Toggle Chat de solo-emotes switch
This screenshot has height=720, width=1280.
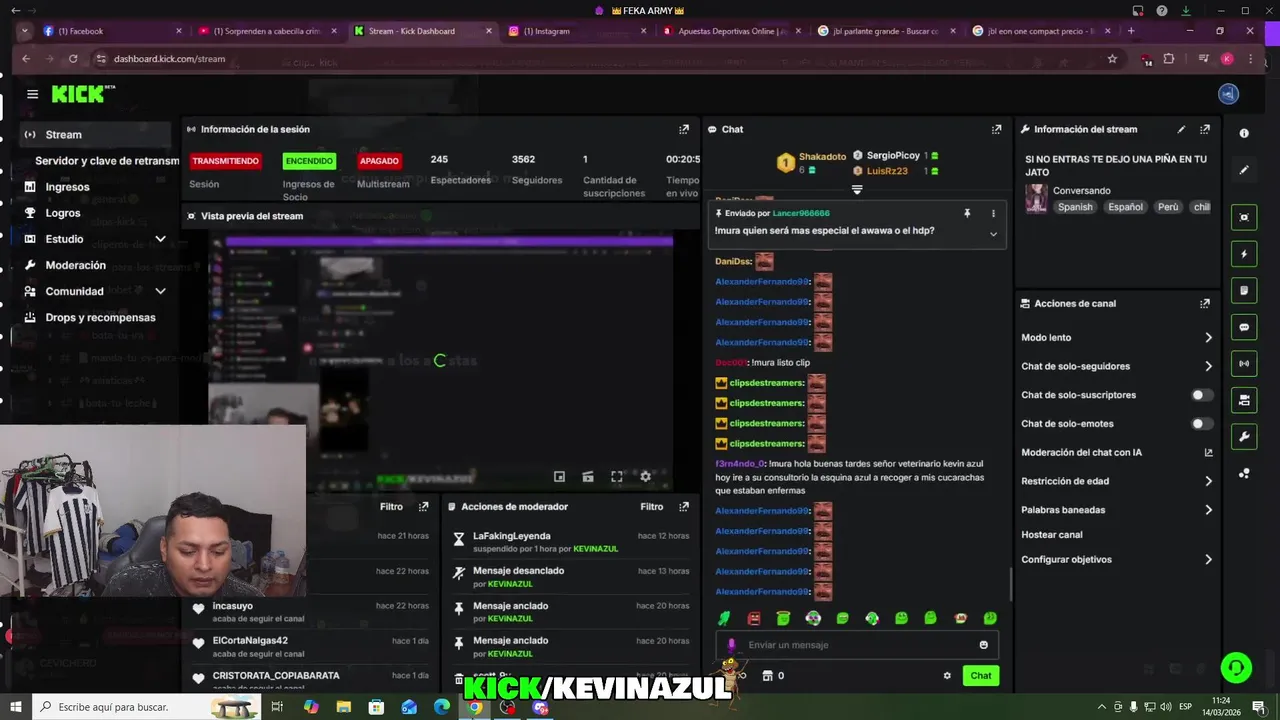pyautogui.click(x=1202, y=424)
